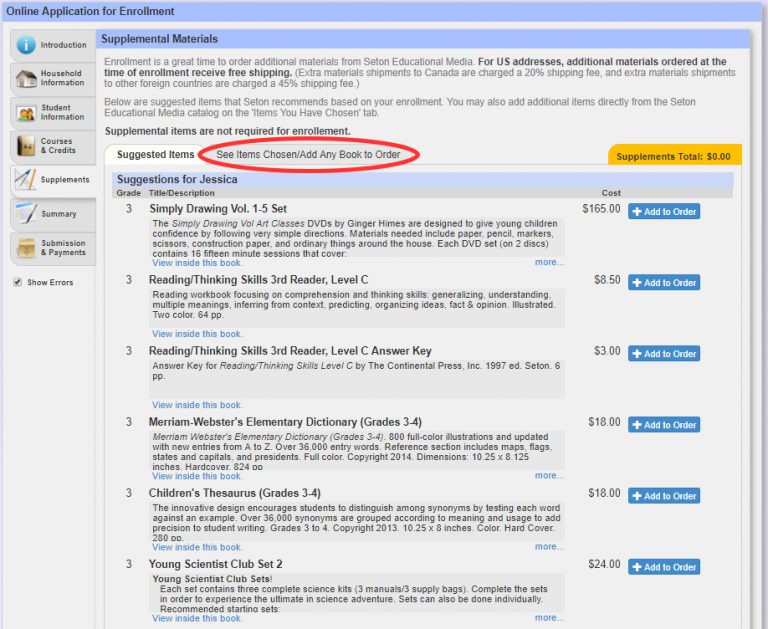This screenshot has height=629, width=768.
Task: Toggle the Show Errors checkbox
Action: click(x=18, y=282)
